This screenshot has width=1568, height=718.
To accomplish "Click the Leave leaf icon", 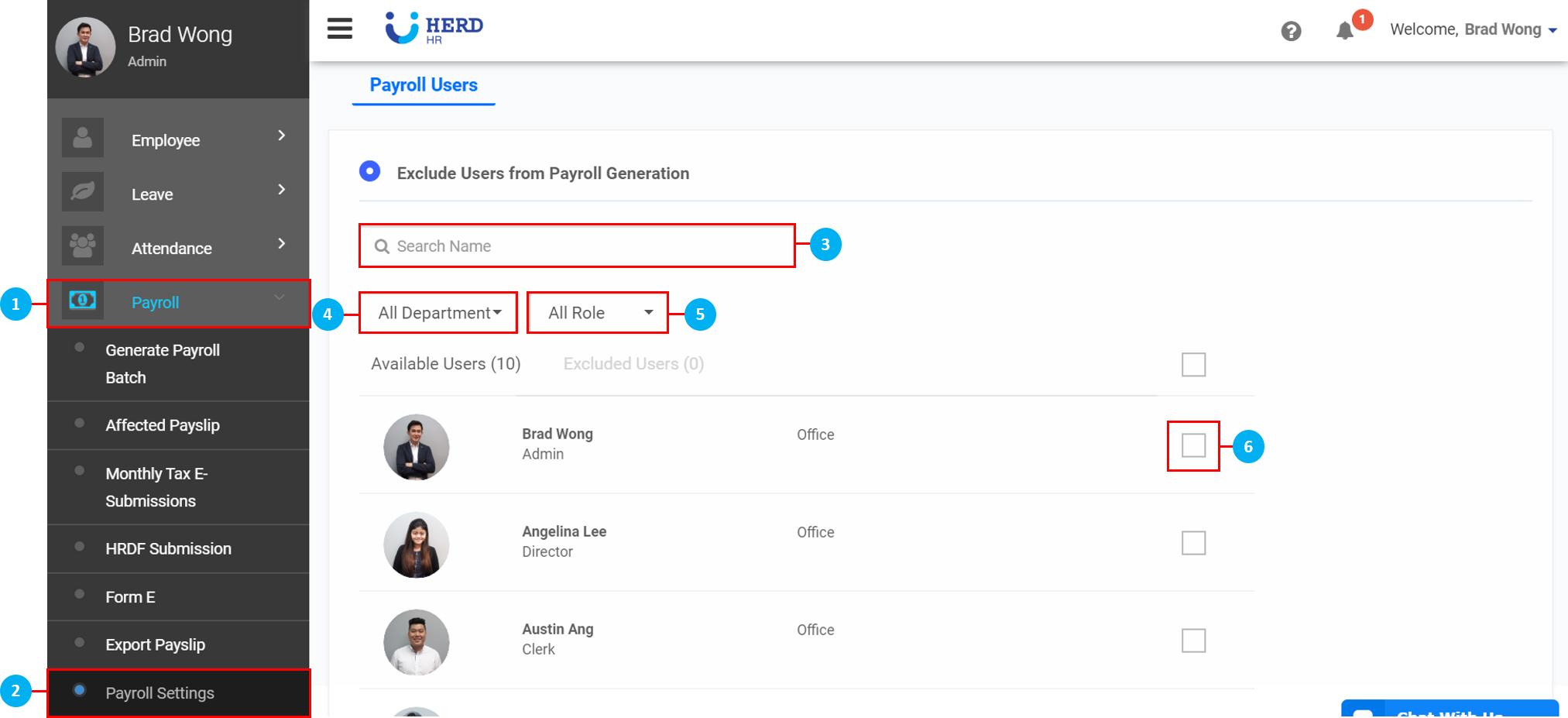I will pyautogui.click(x=83, y=191).
